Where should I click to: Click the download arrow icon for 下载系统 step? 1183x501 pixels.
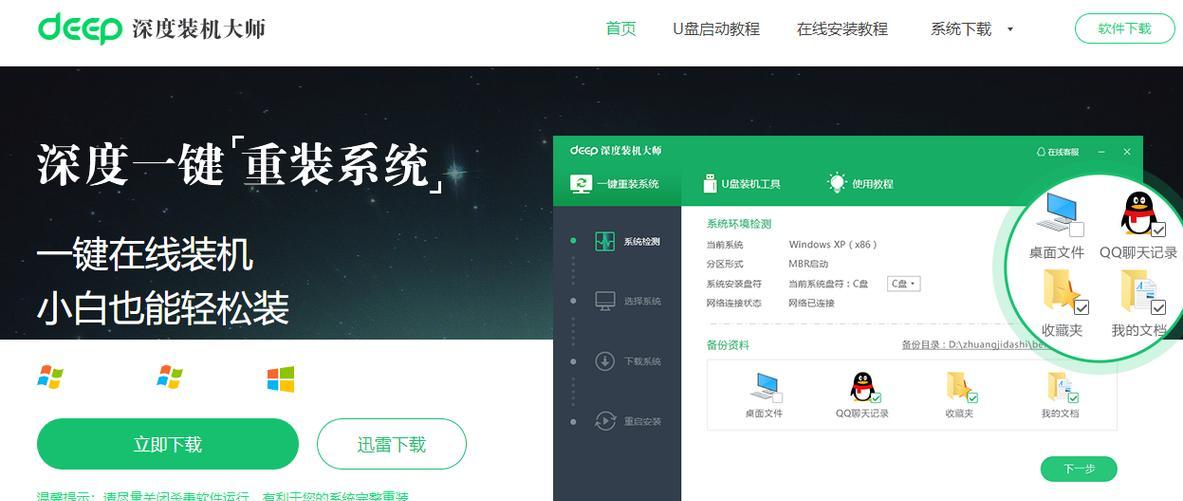pos(604,361)
